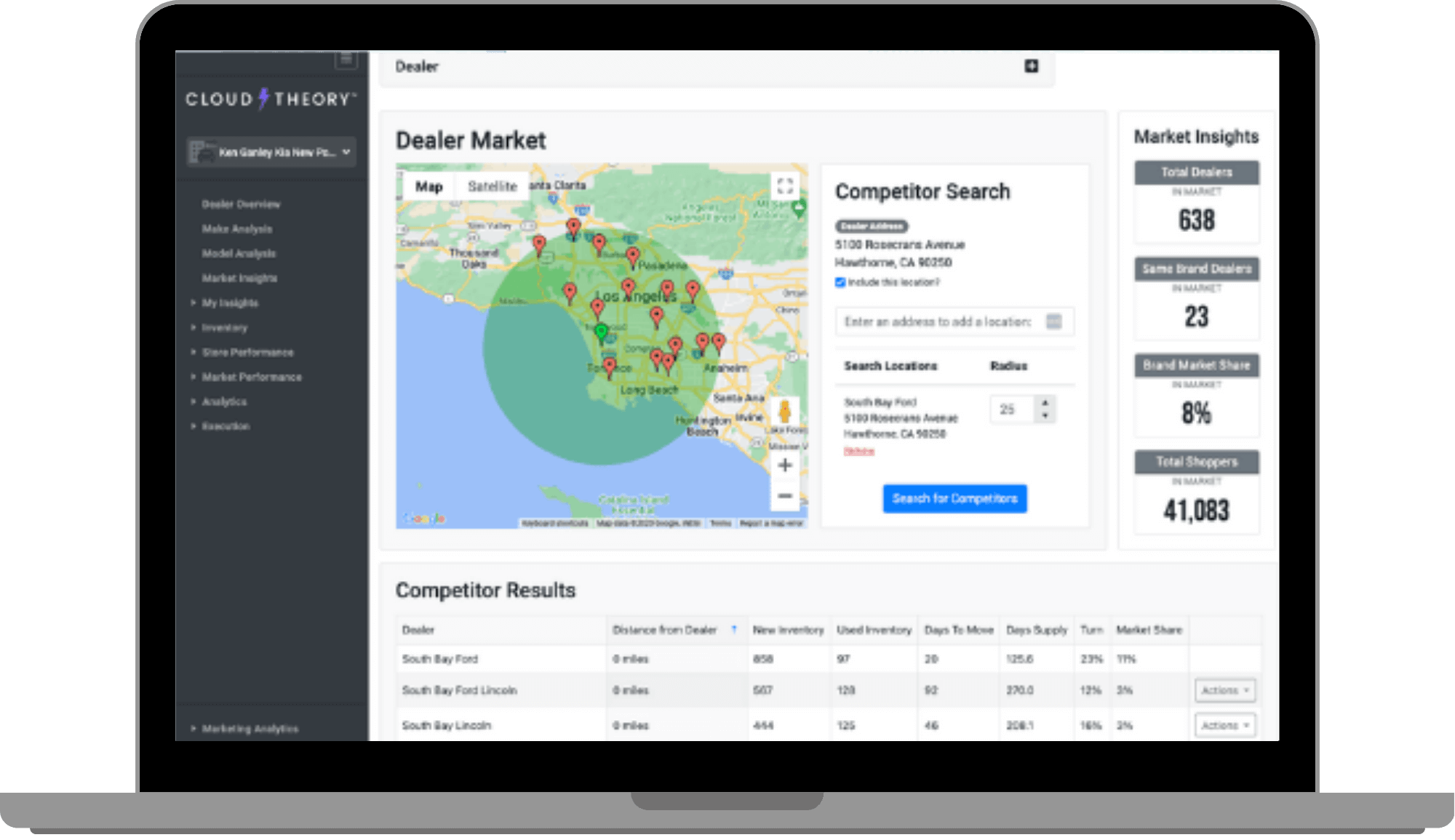Open Make Analysis in the sidebar
1455x840 pixels.
coord(237,229)
